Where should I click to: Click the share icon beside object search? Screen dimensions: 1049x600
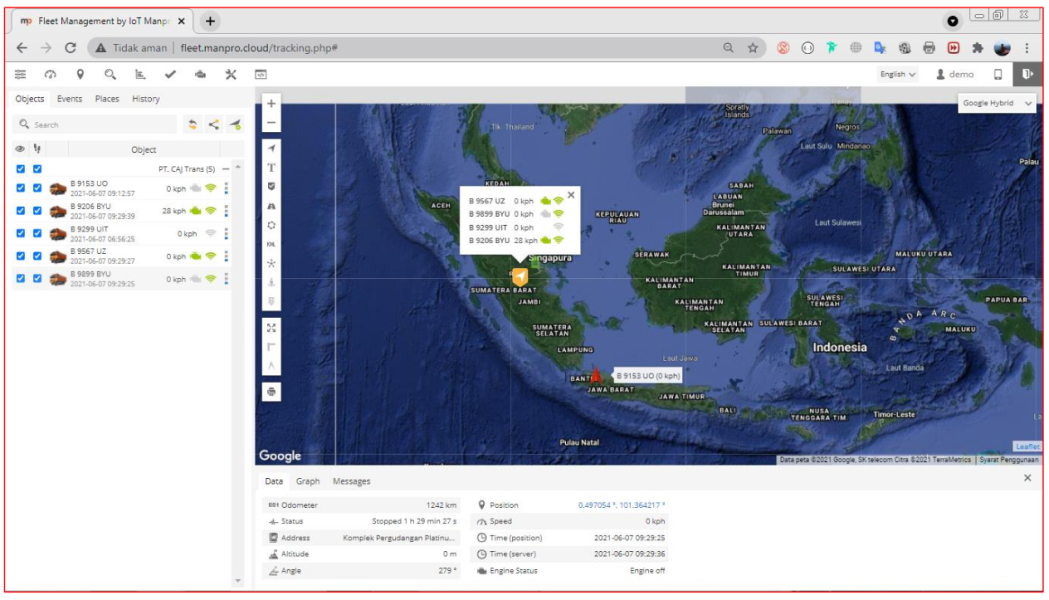pos(213,125)
